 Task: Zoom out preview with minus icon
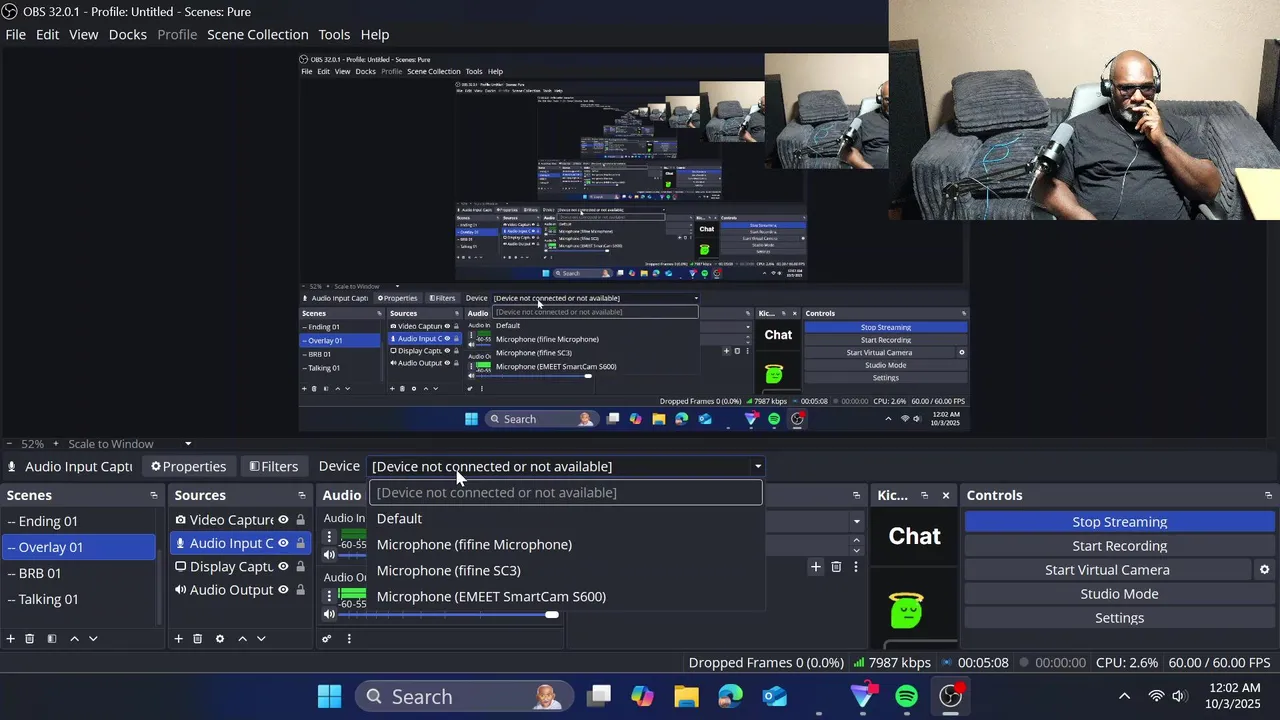pyautogui.click(x=9, y=444)
